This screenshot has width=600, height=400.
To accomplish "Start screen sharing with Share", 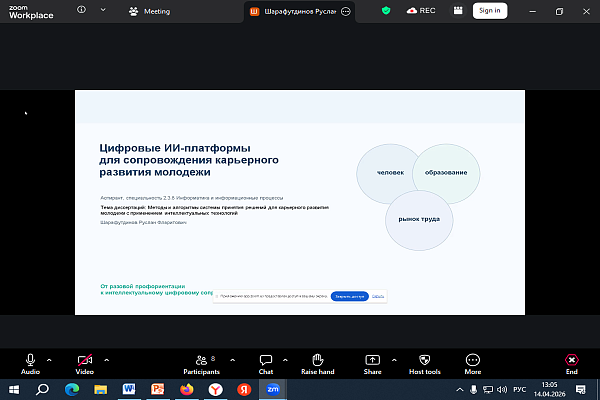I will click(372, 360).
